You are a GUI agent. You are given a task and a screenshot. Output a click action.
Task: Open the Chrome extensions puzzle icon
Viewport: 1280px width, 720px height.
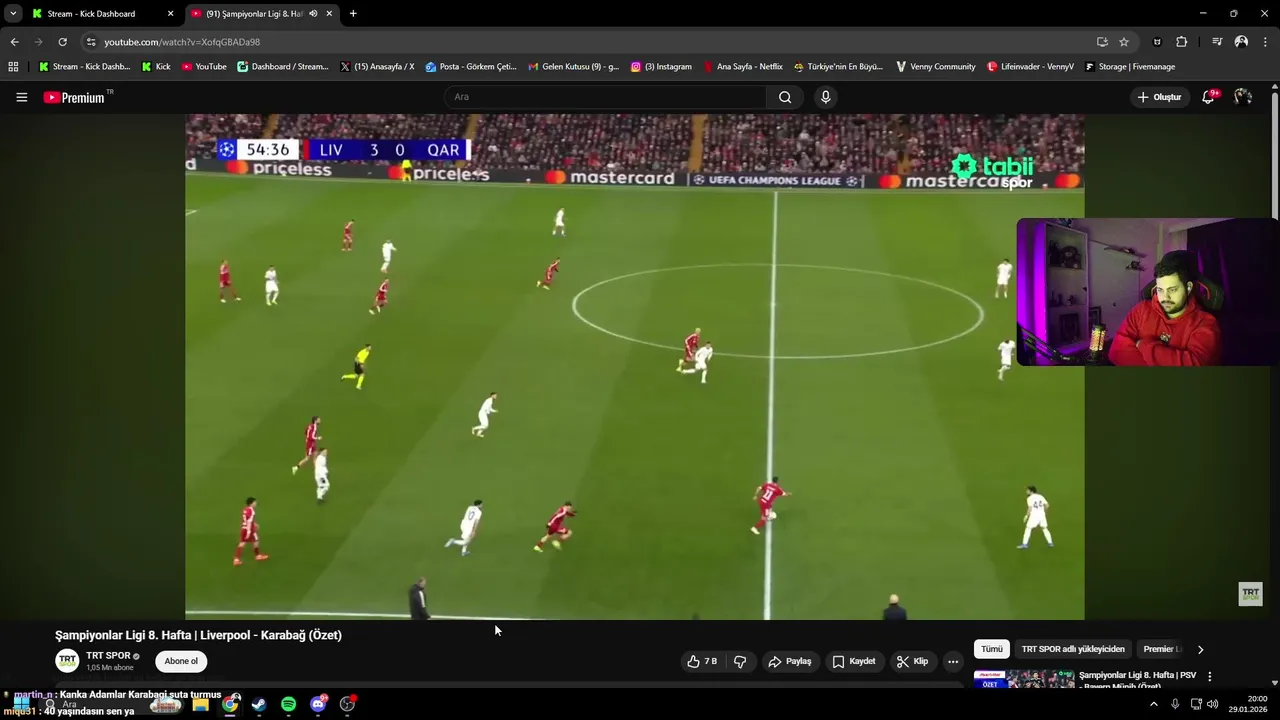point(1181,42)
